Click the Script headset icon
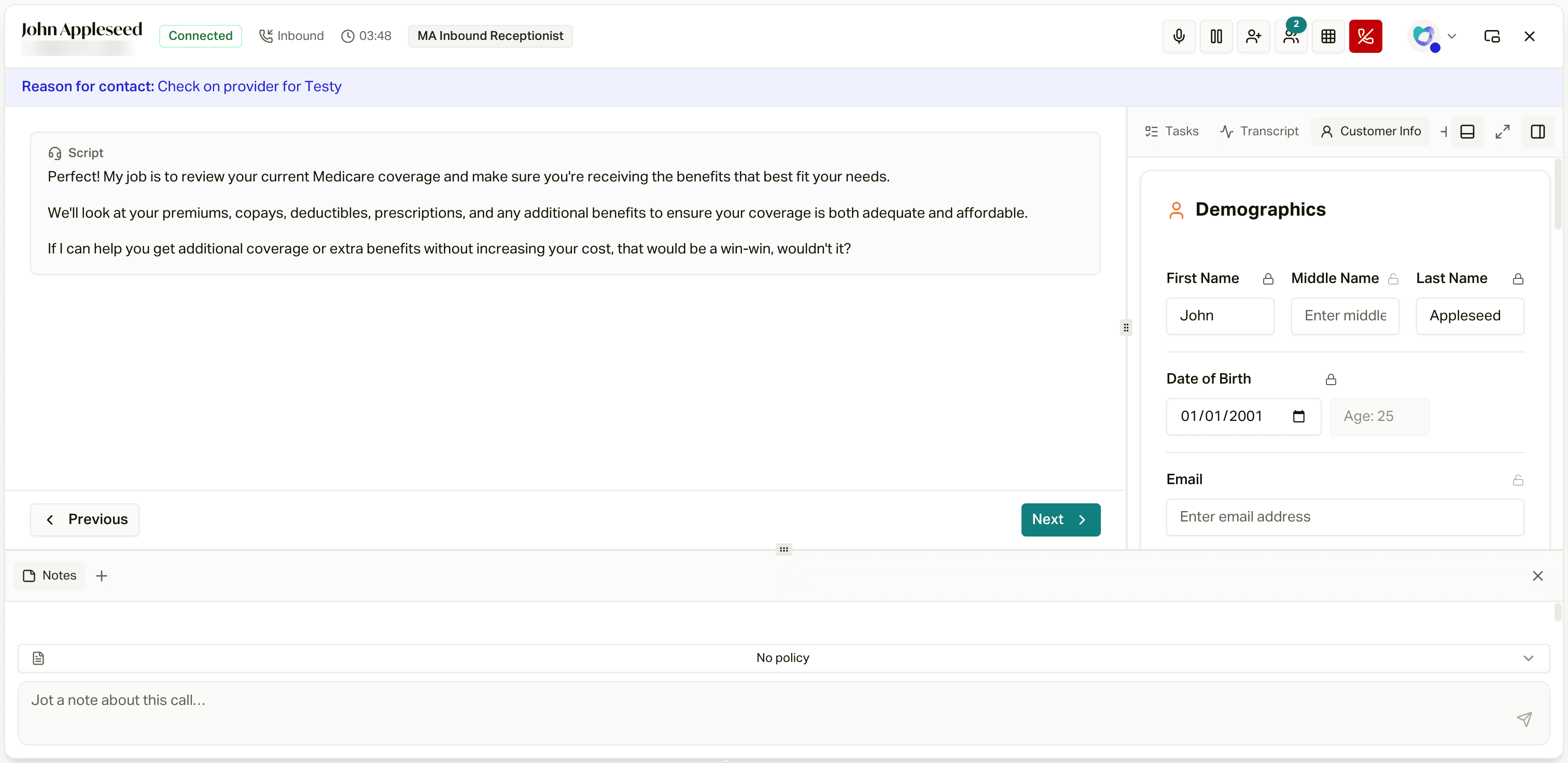Image resolution: width=1568 pixels, height=763 pixels. tap(55, 153)
